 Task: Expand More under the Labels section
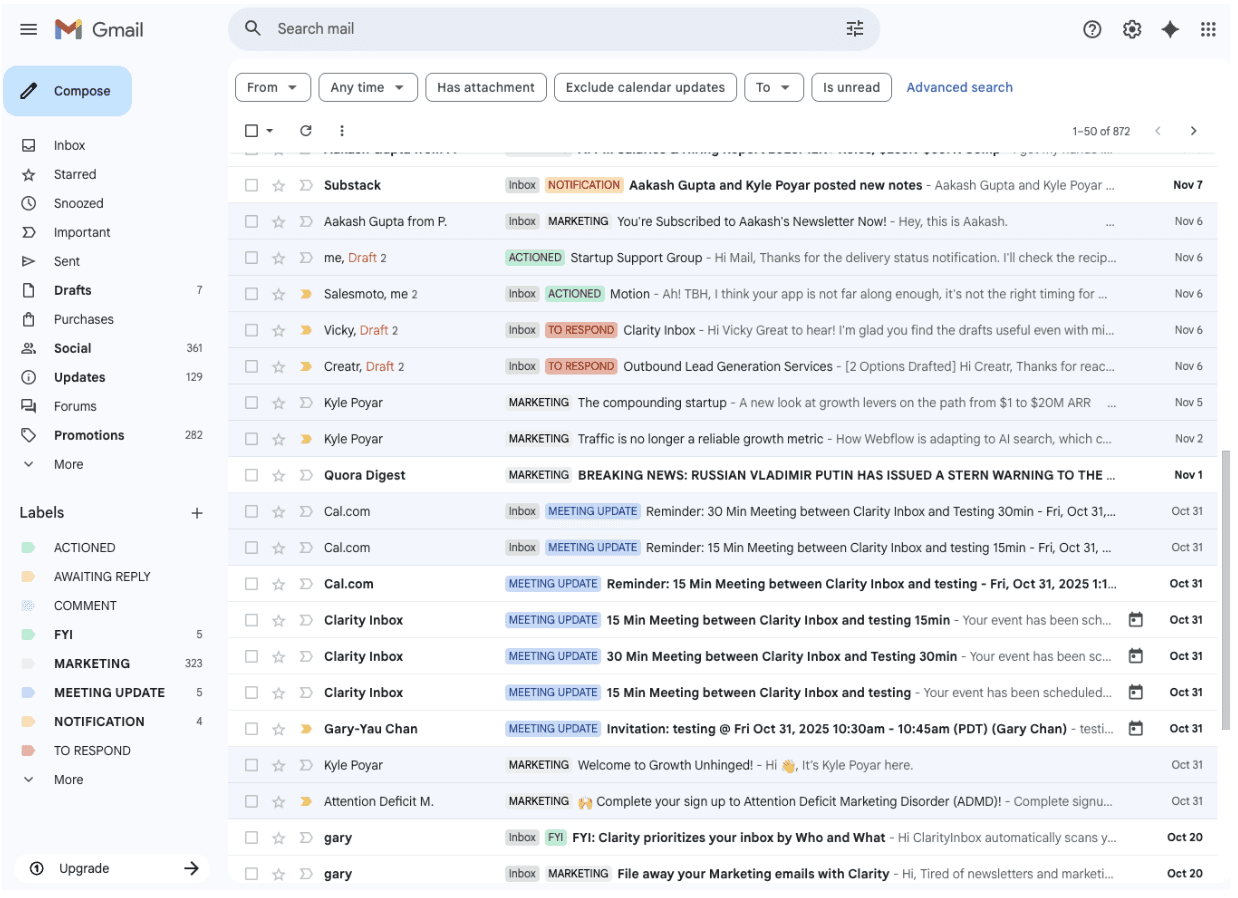pyautogui.click(x=68, y=779)
